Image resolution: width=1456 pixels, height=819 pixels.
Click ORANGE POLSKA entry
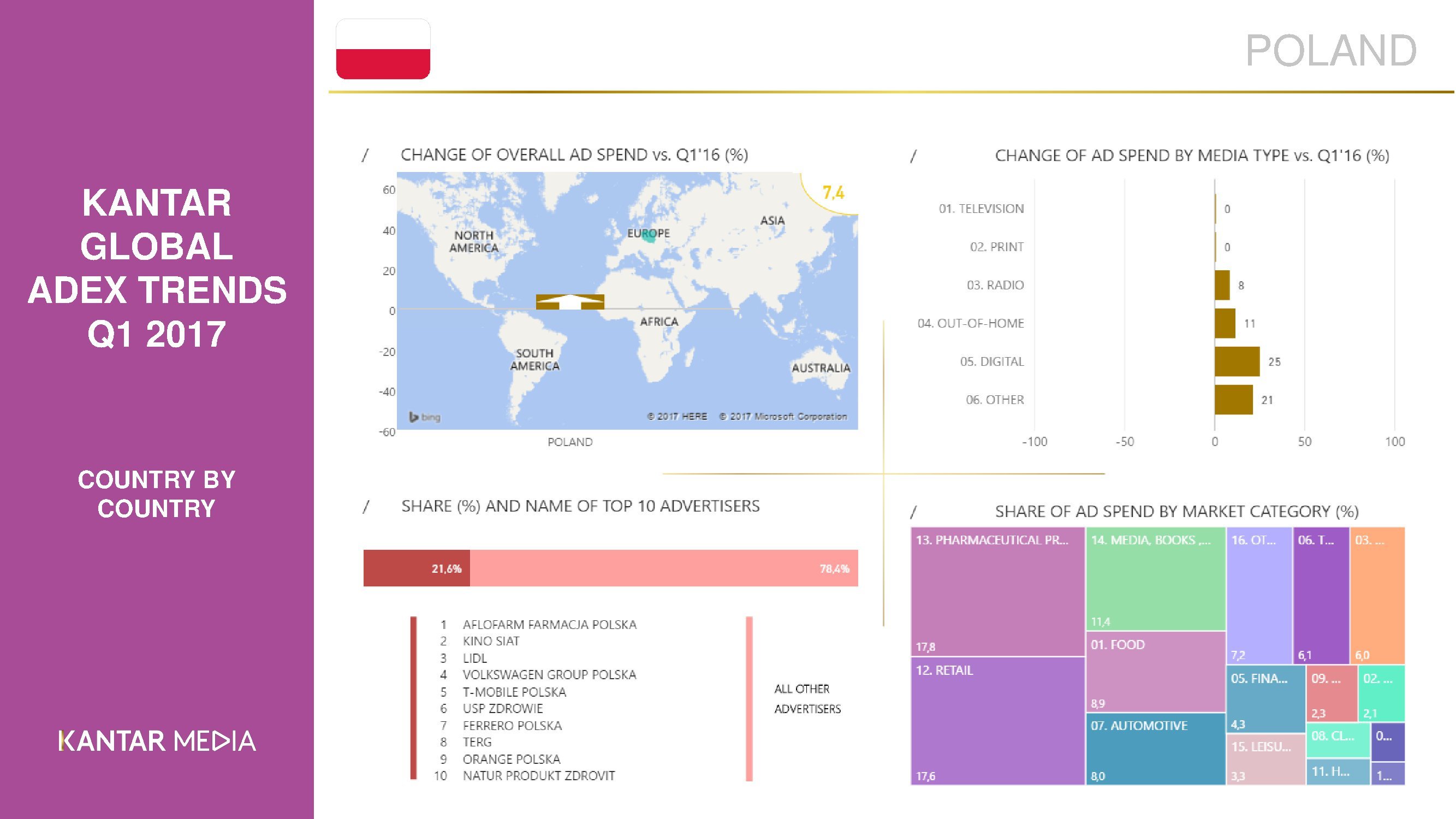[512, 759]
